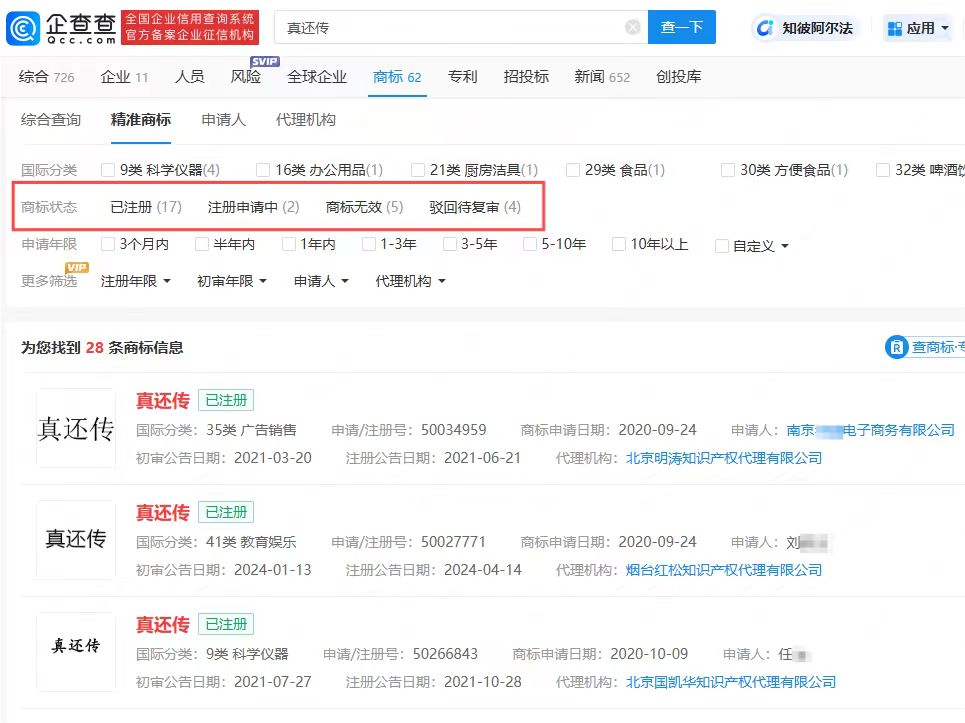Open agency 北京国凯华知识产权代理有限公司

pos(731,682)
